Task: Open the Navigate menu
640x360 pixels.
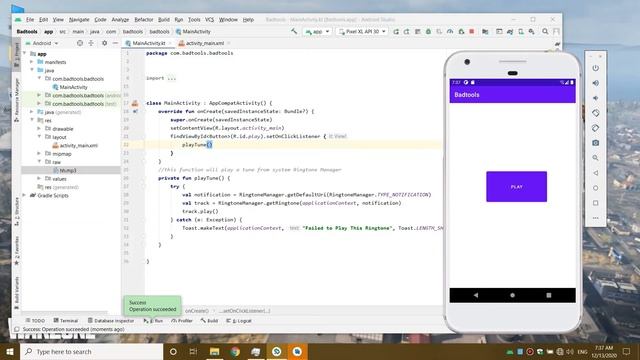Action: 79,20
